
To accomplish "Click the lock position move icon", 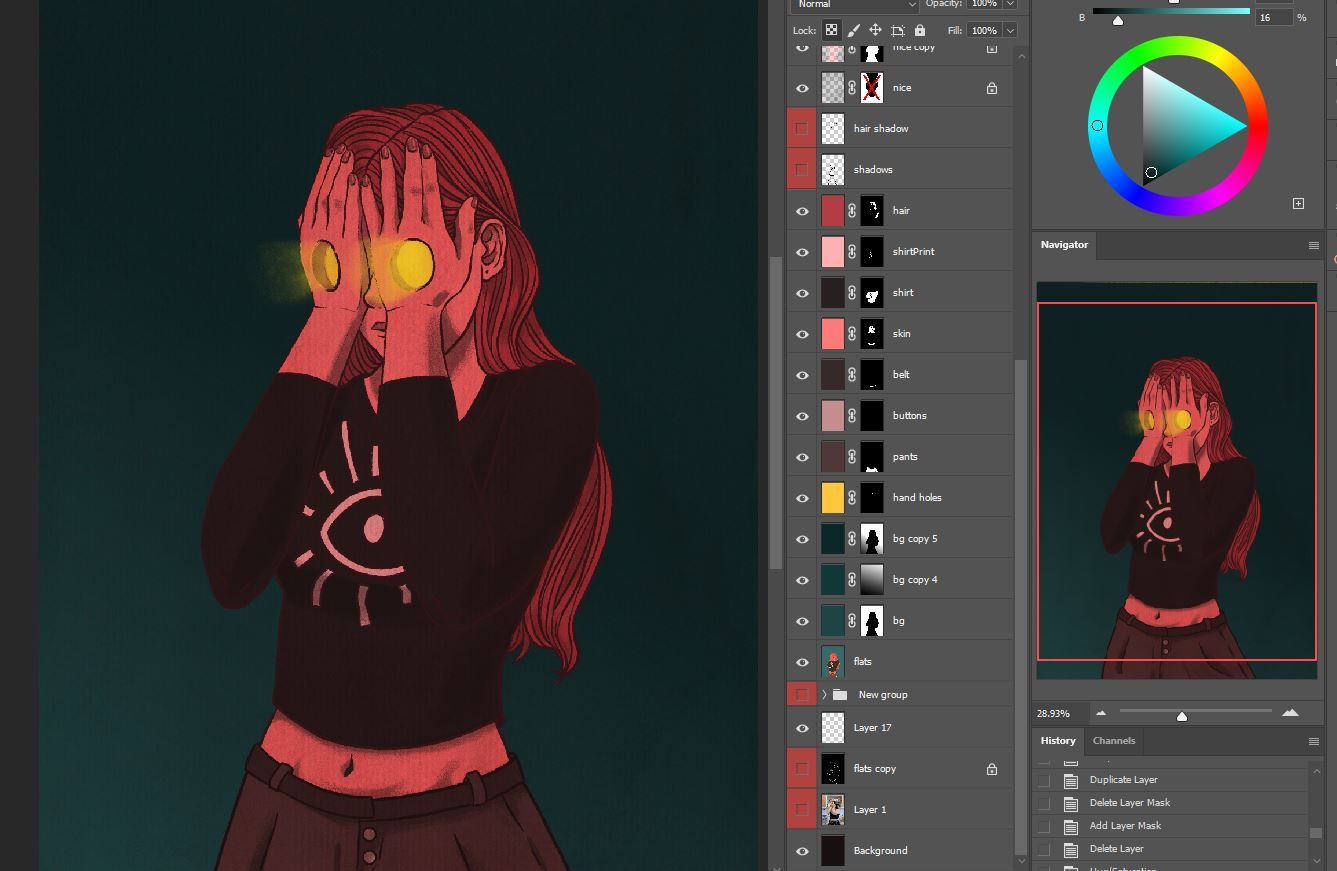I will (875, 30).
